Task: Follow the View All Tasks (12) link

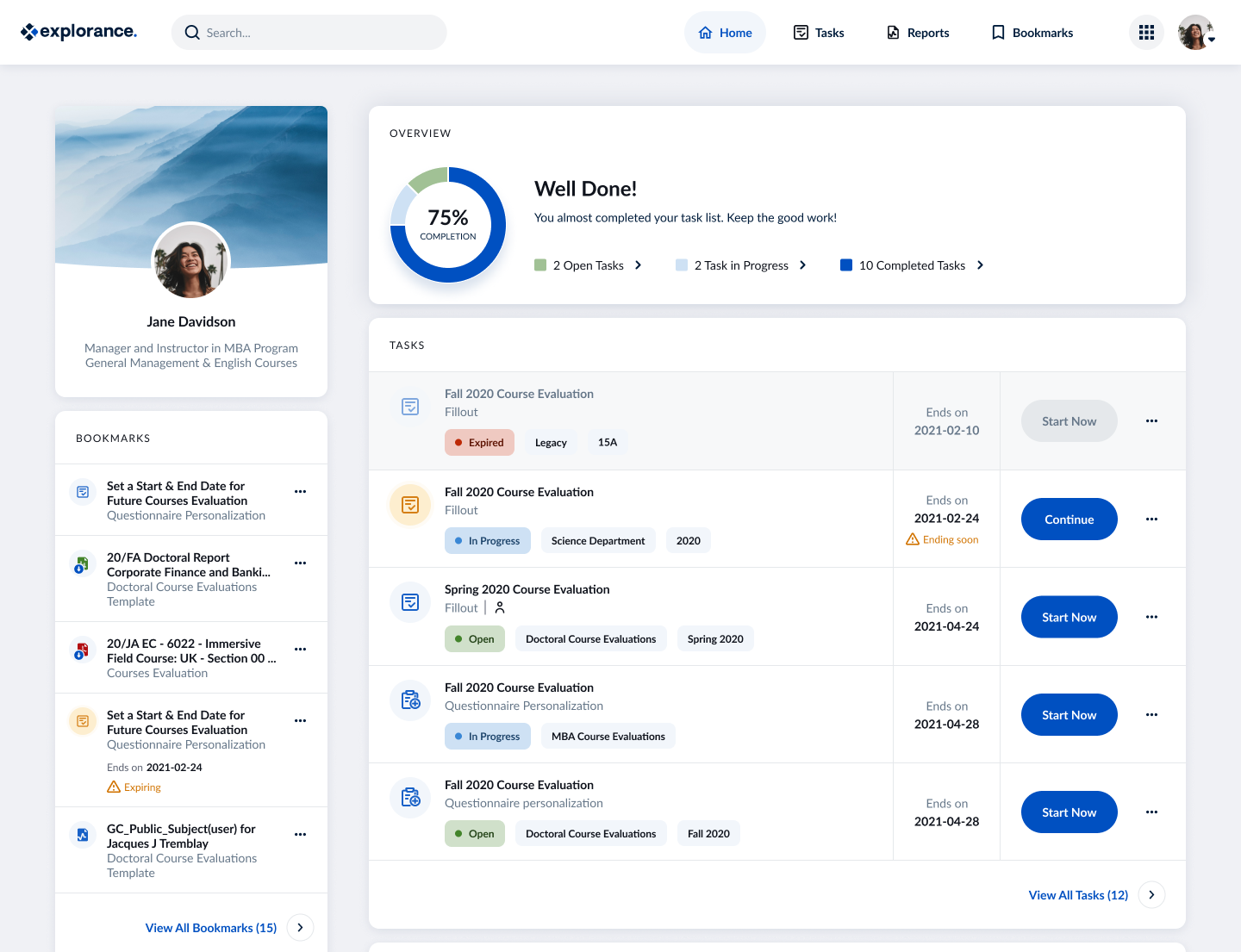Action: (x=1078, y=895)
